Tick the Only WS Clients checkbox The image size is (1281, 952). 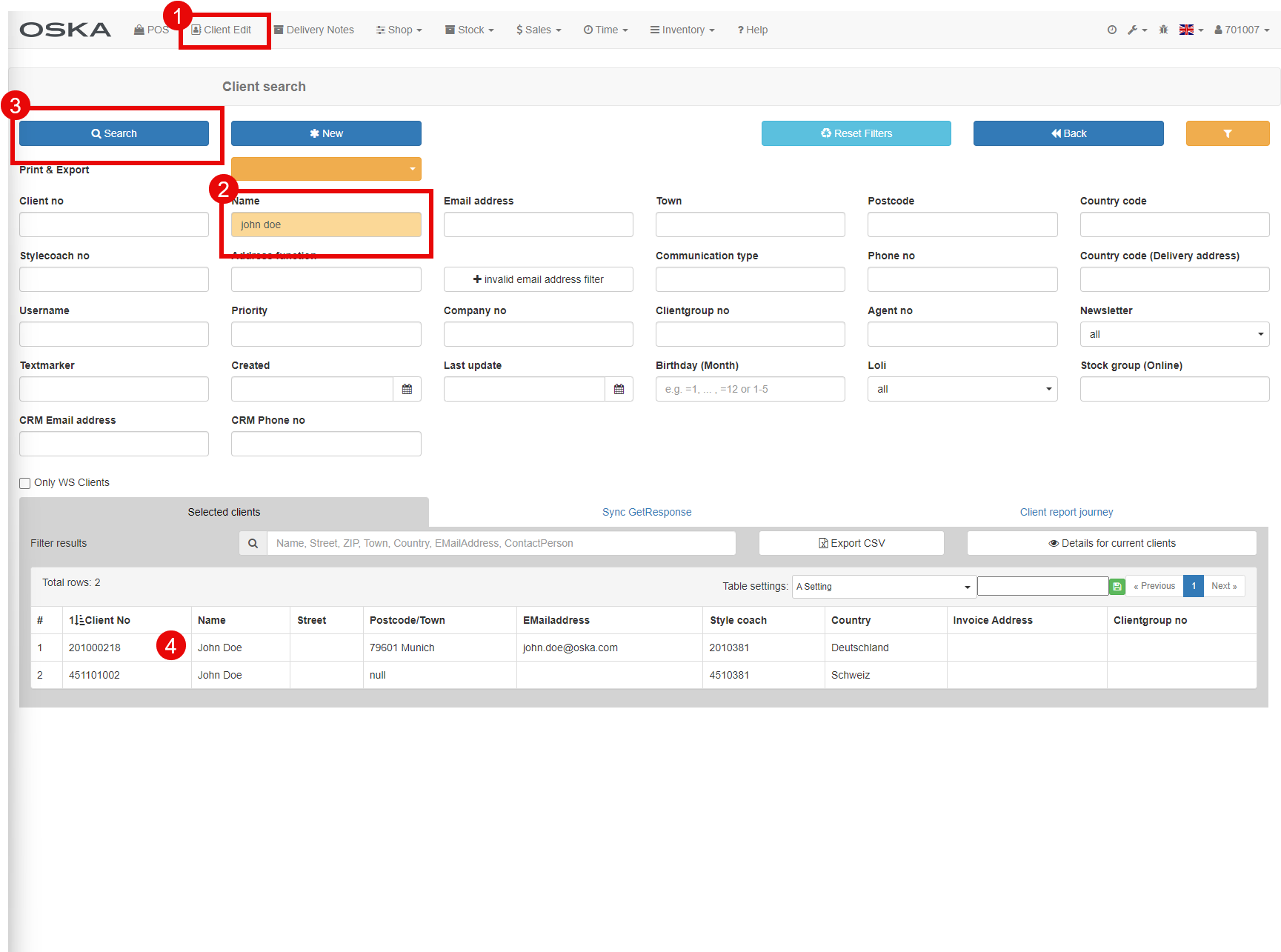[25, 483]
